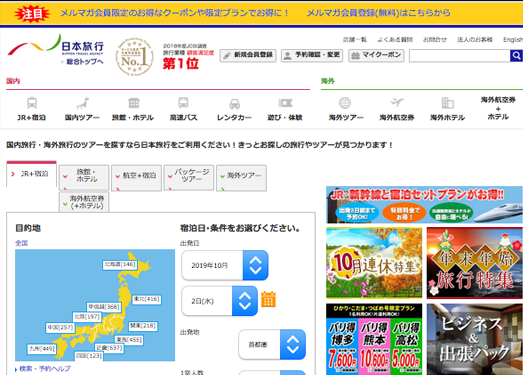
Task: Open the ビジネス&出張パック banner
Action: (x=475, y=339)
